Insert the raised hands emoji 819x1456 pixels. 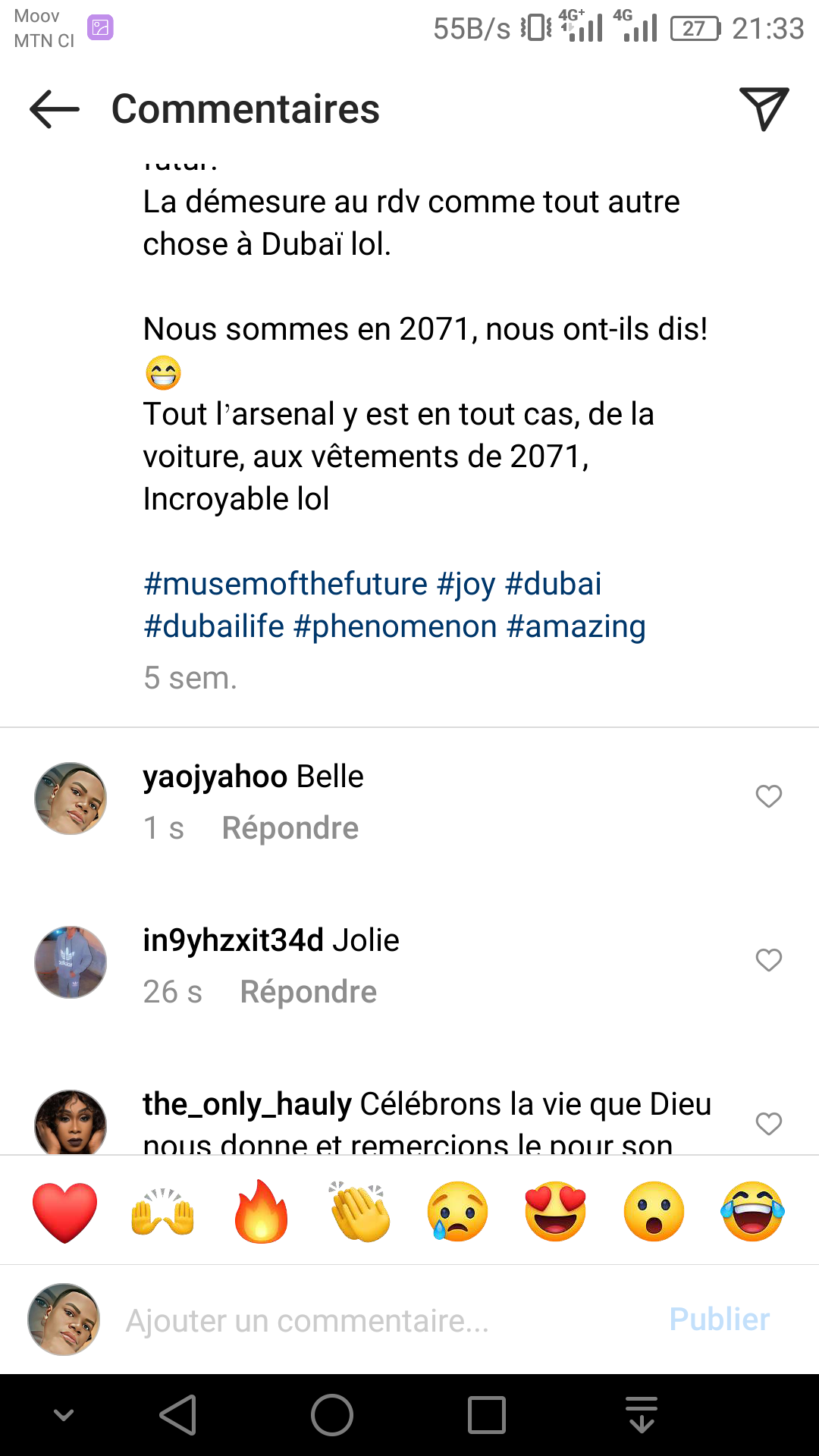163,1211
